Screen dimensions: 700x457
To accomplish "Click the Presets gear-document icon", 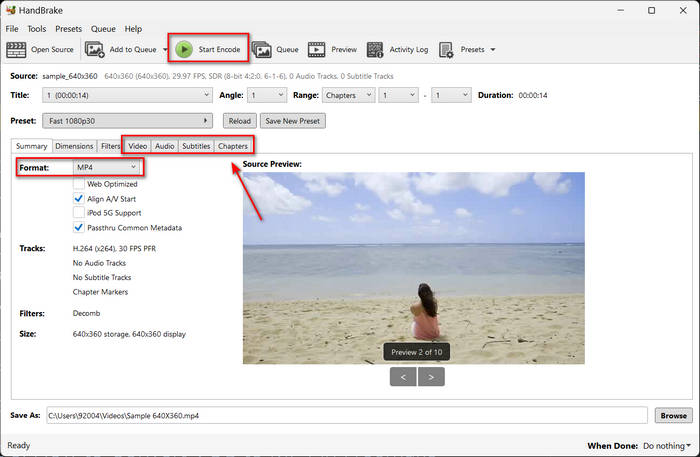I will (x=446, y=50).
